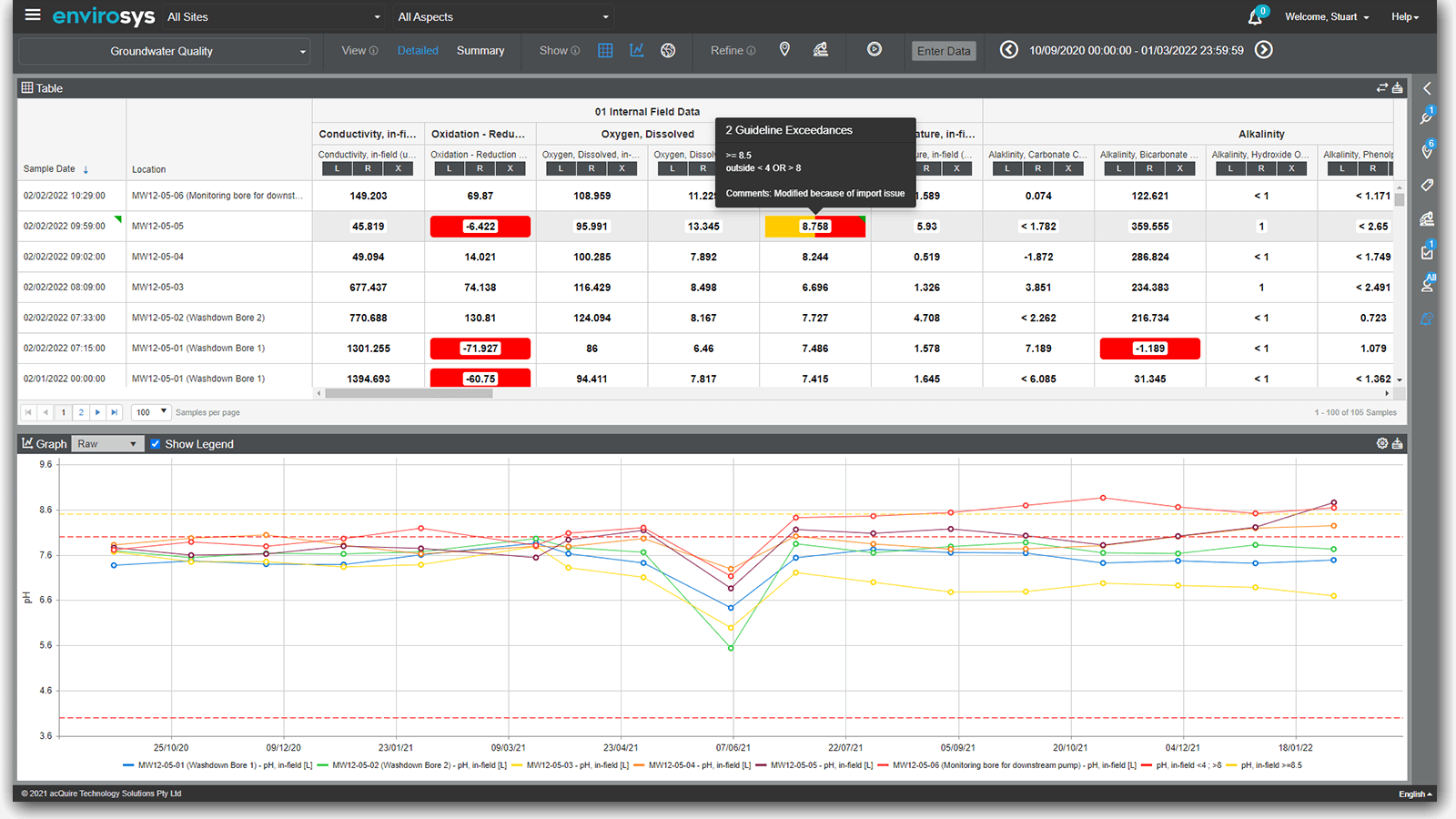Toggle the L button under Conductivity column
The image size is (1456, 819).
click(x=338, y=168)
